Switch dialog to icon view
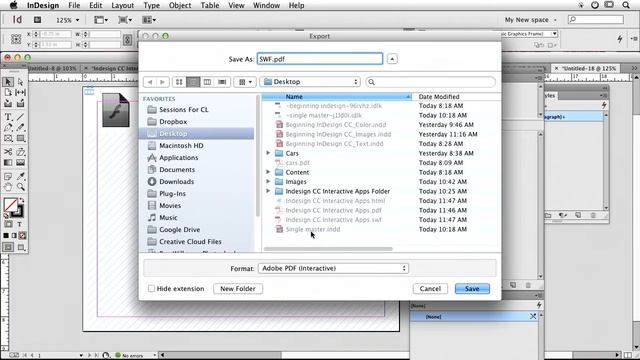 click(x=179, y=82)
